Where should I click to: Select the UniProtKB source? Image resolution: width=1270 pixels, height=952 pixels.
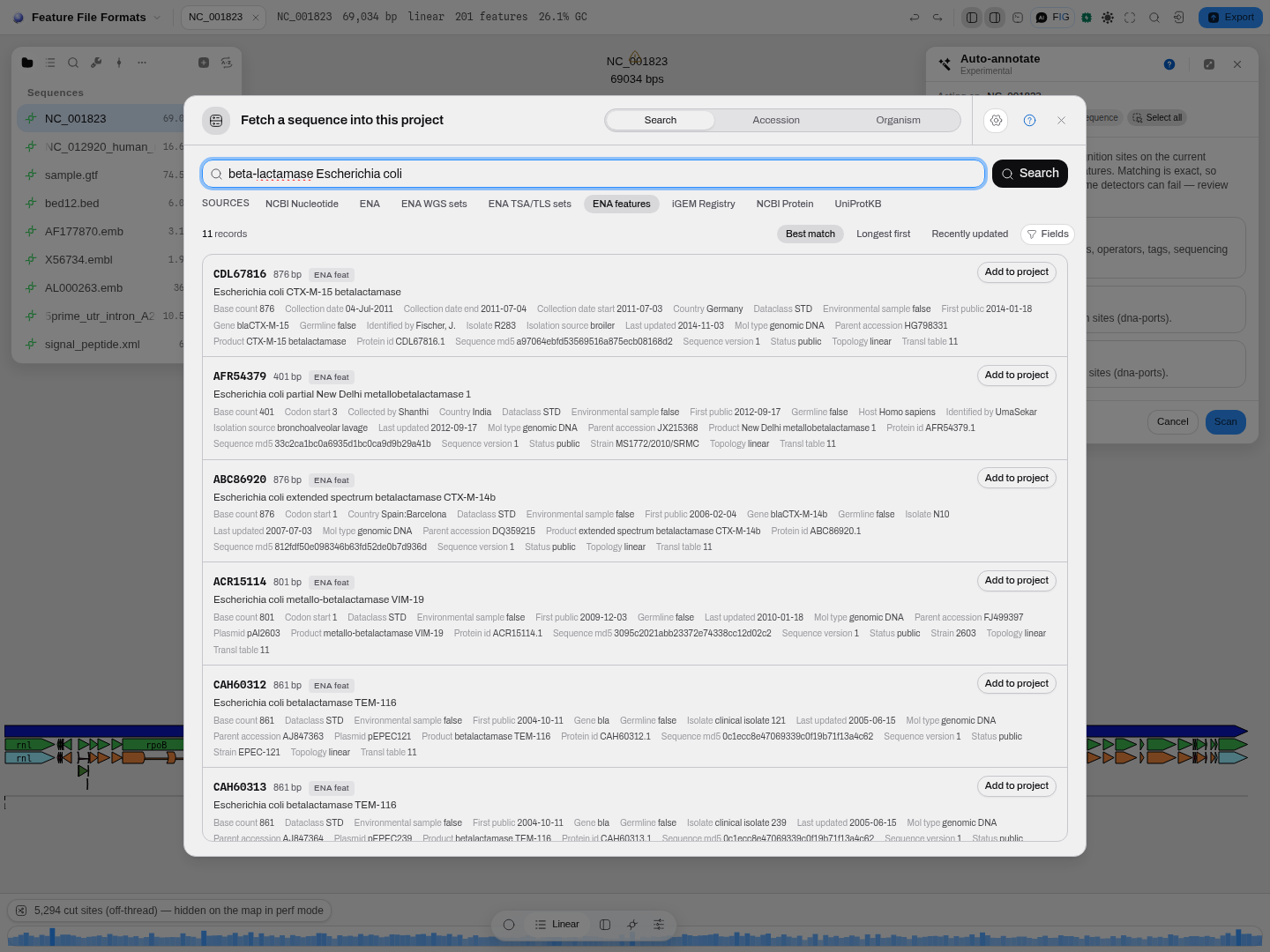coord(858,204)
